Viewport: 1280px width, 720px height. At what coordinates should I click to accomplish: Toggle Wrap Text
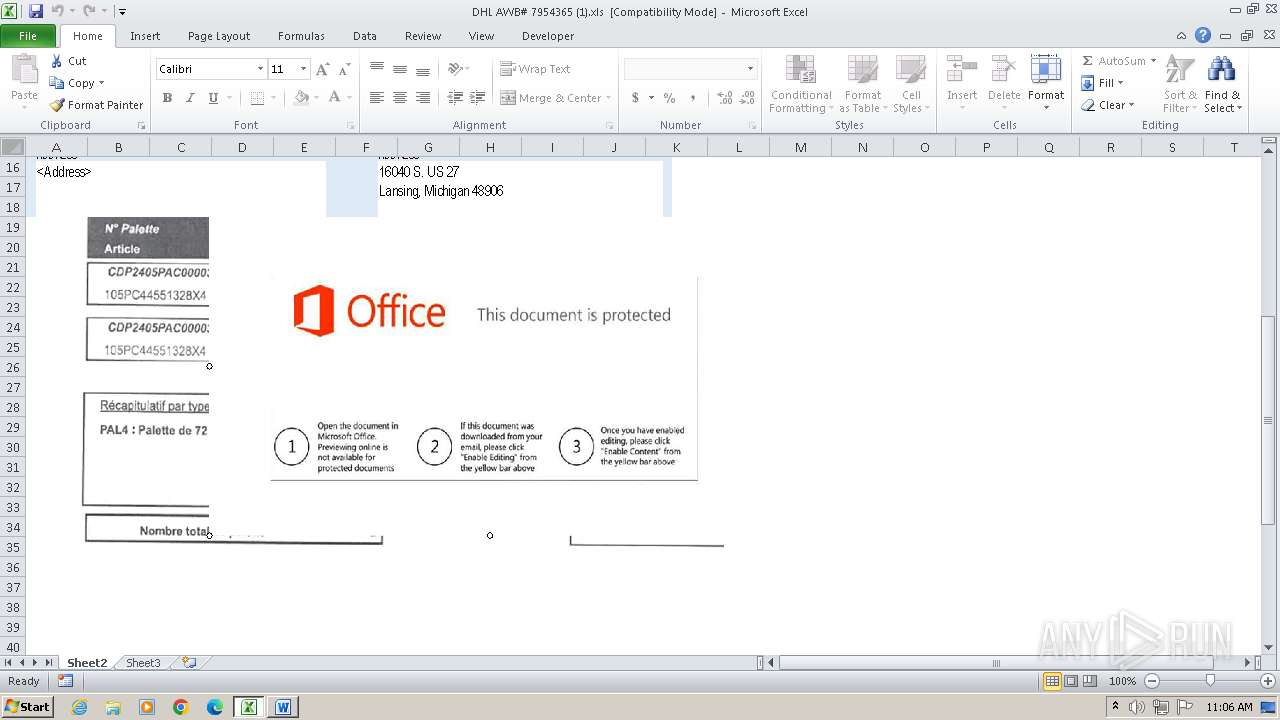click(535, 69)
